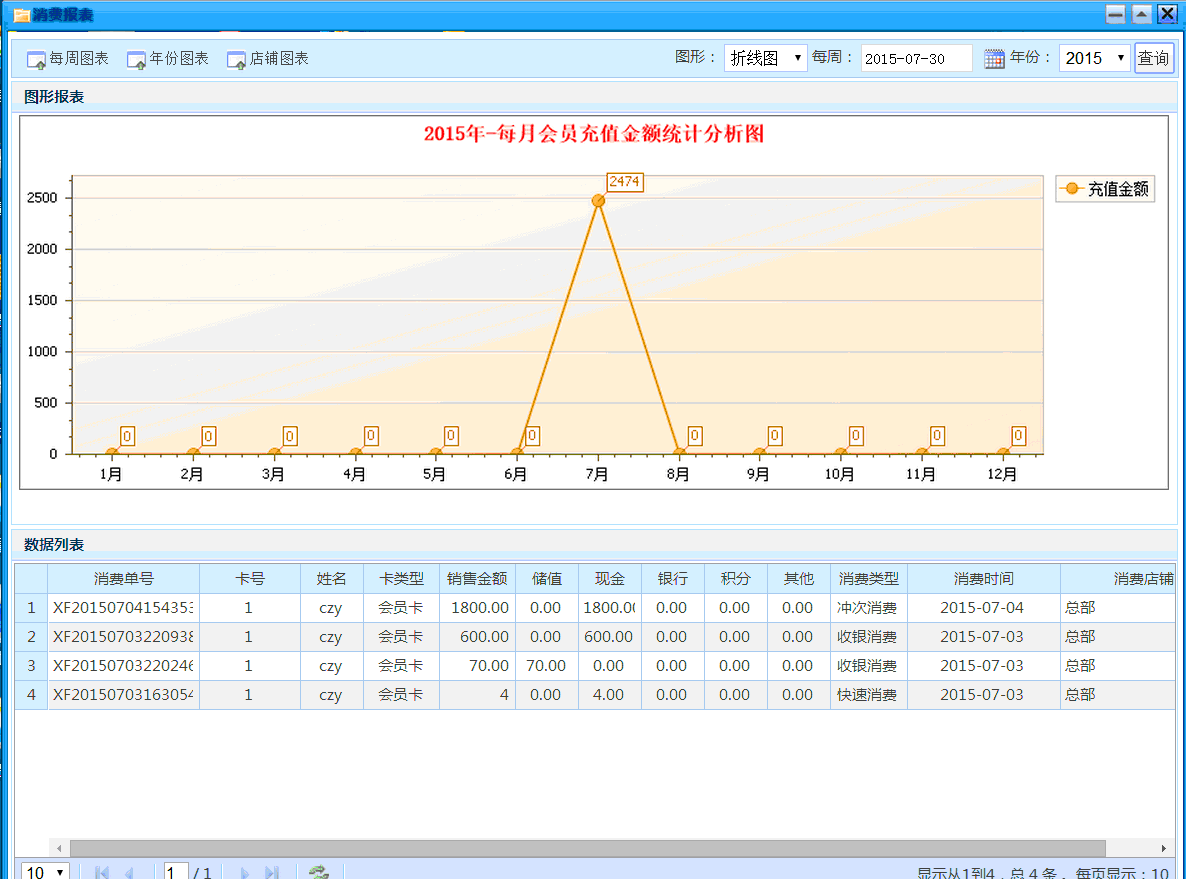Screen dimensions: 1186x879
Task: Click the 消费报表 window folder icon
Action: point(22,15)
